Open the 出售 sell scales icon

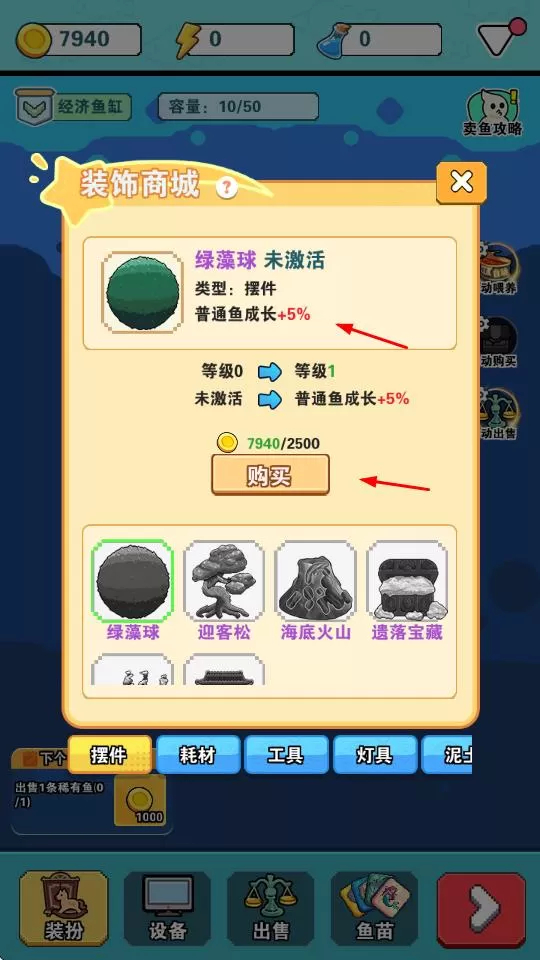pos(271,909)
